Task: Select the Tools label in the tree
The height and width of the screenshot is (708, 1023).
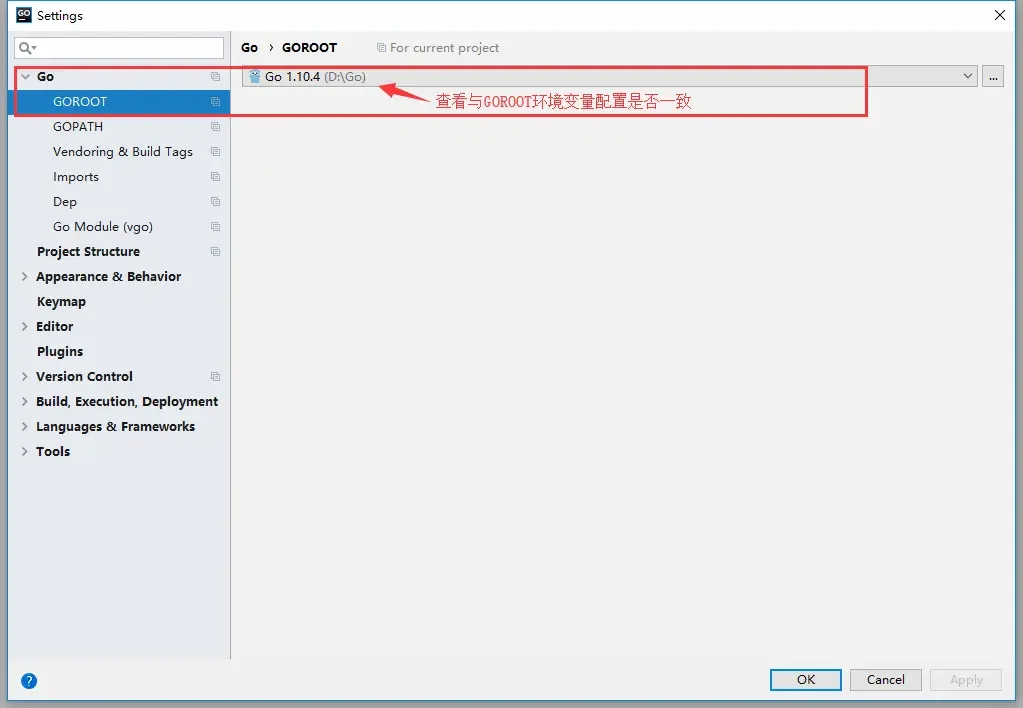Action: [53, 451]
